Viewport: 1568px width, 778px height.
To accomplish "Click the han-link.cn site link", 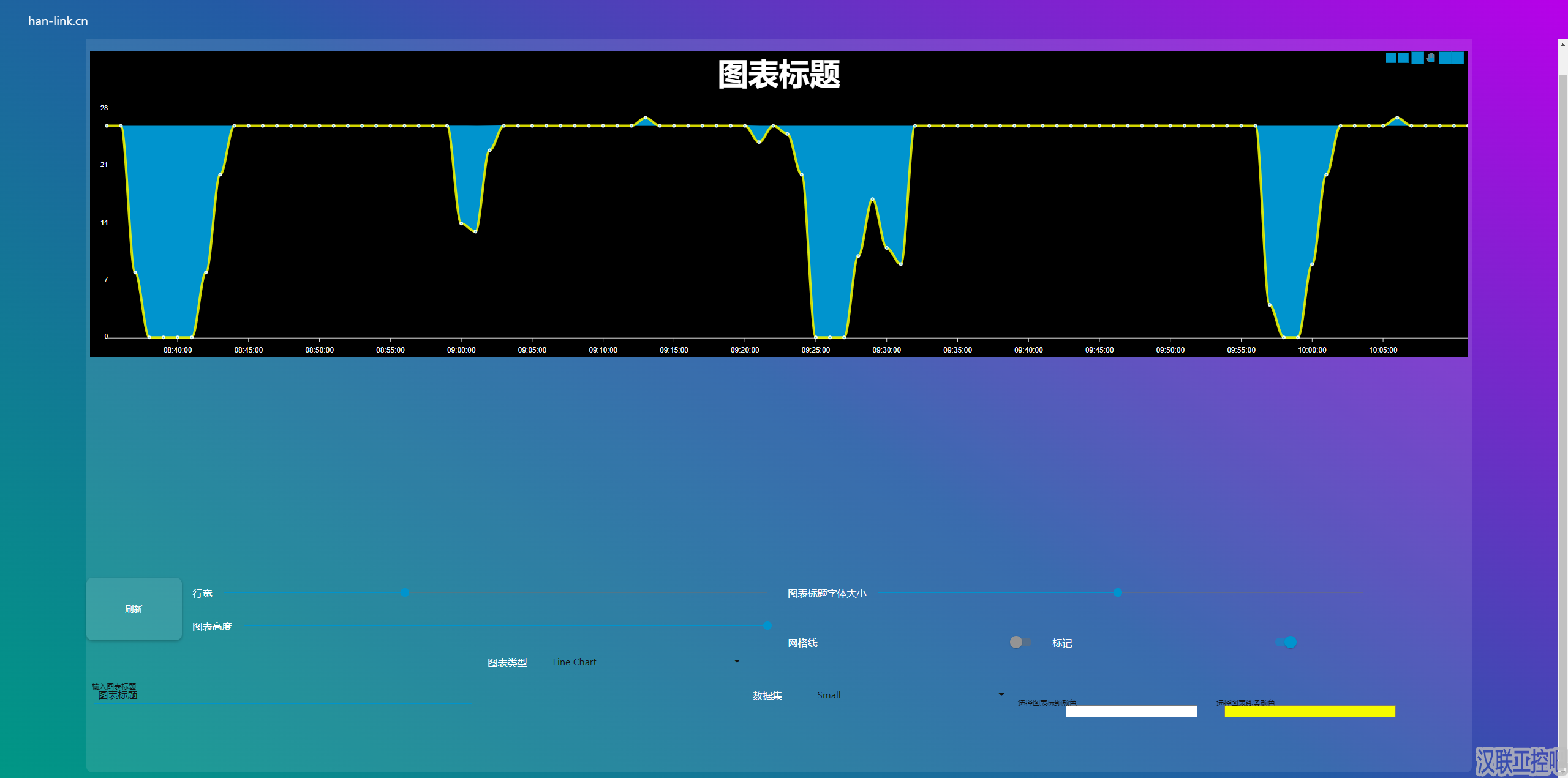I will coord(57,20).
